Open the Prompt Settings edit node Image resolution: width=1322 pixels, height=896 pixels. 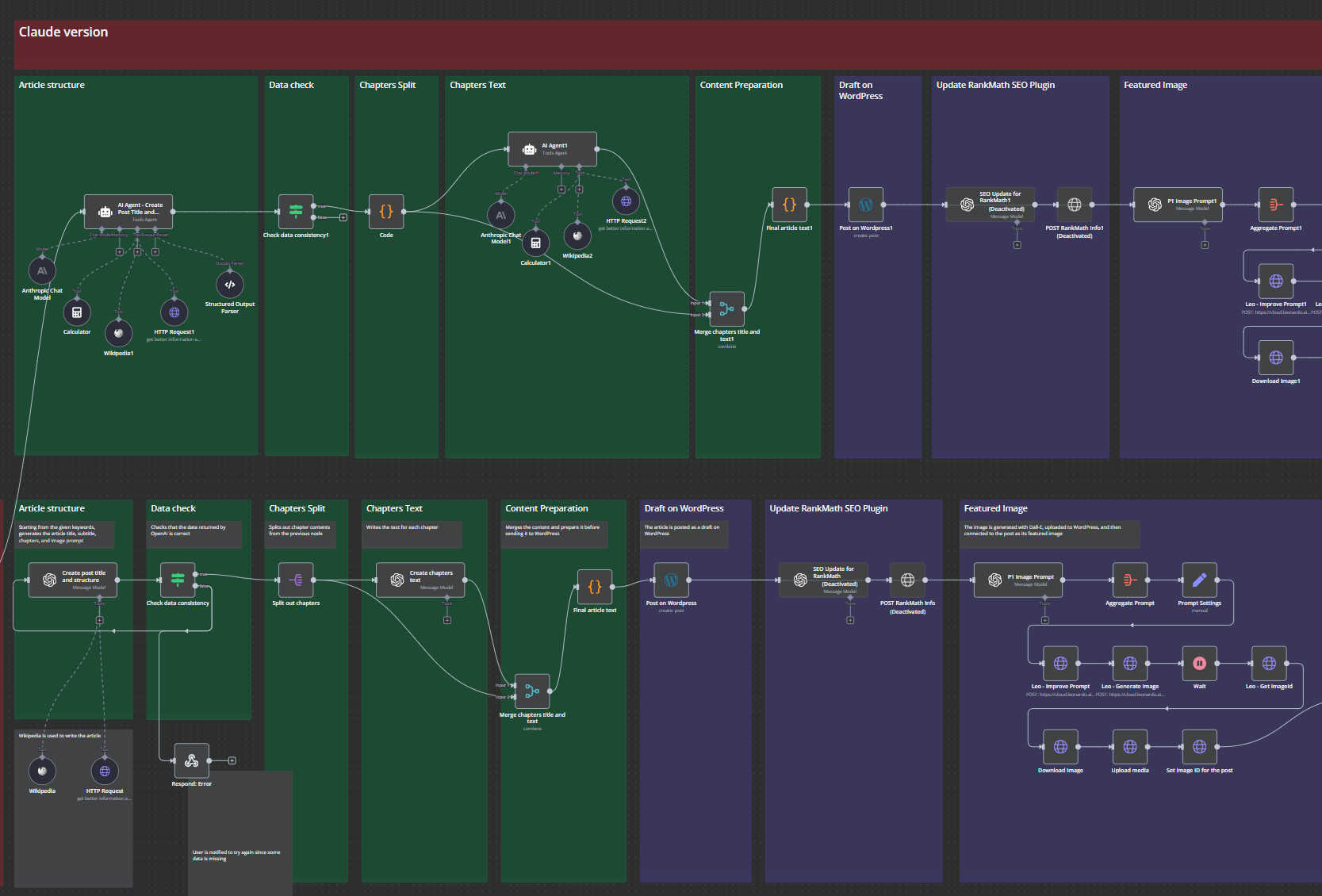[x=1200, y=580]
